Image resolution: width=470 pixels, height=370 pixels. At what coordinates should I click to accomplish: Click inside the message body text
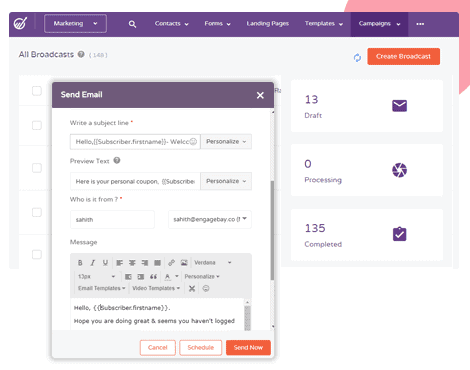tap(157, 314)
